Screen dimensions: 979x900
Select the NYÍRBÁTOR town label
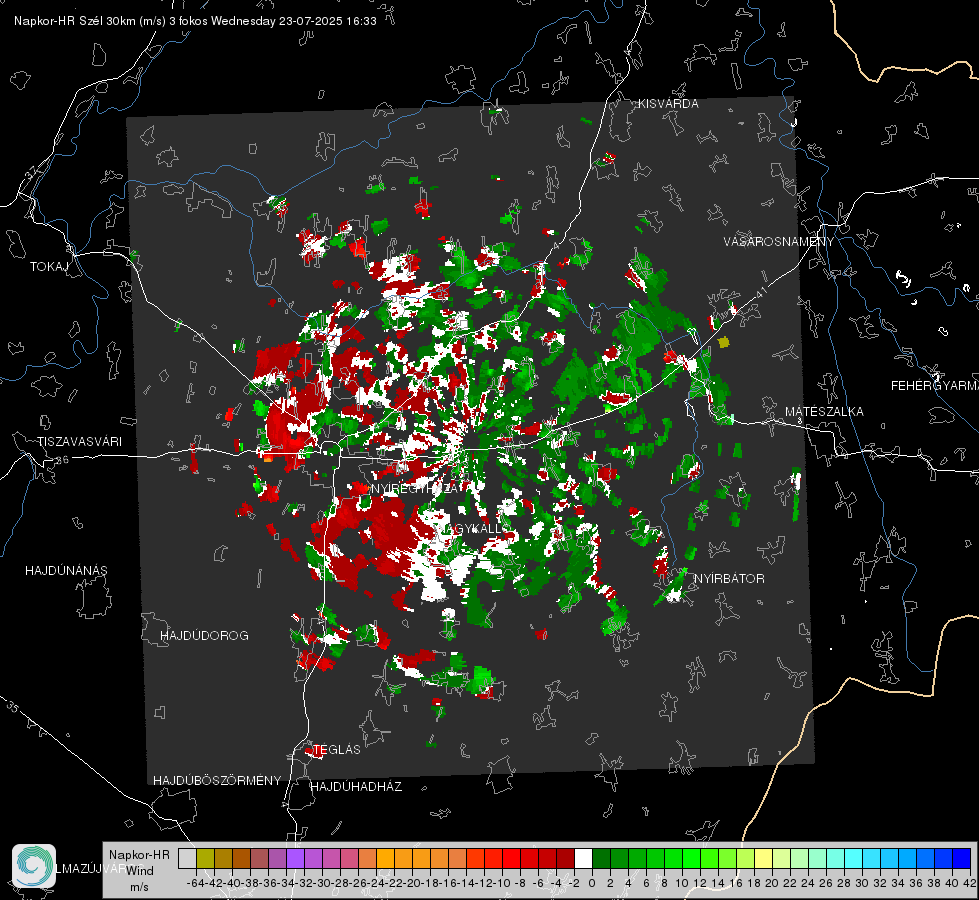click(729, 579)
